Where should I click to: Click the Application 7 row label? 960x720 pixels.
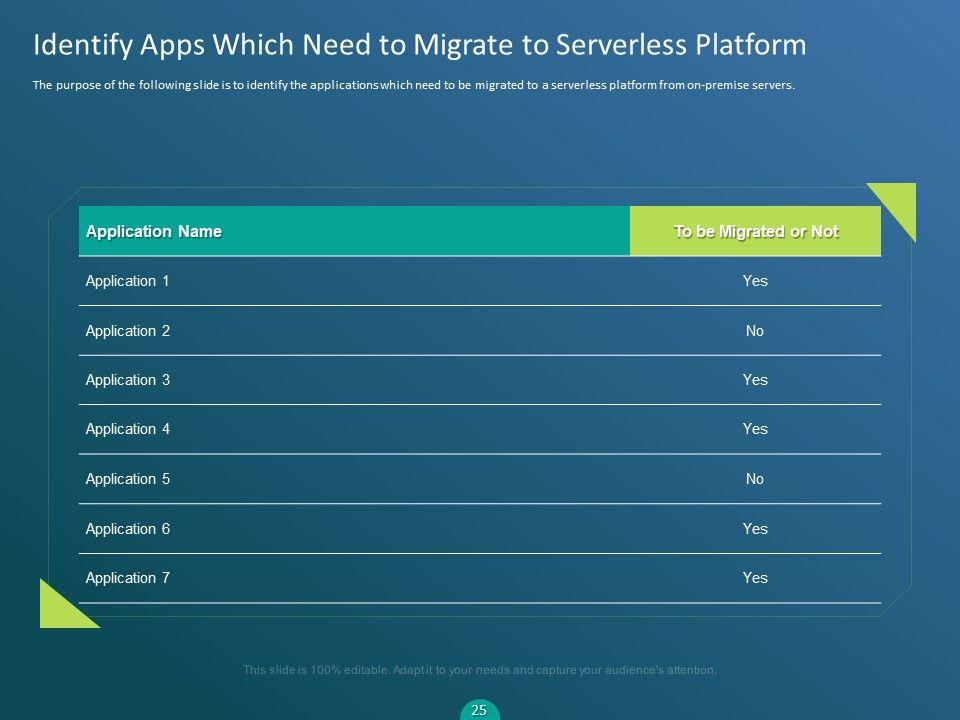click(127, 578)
